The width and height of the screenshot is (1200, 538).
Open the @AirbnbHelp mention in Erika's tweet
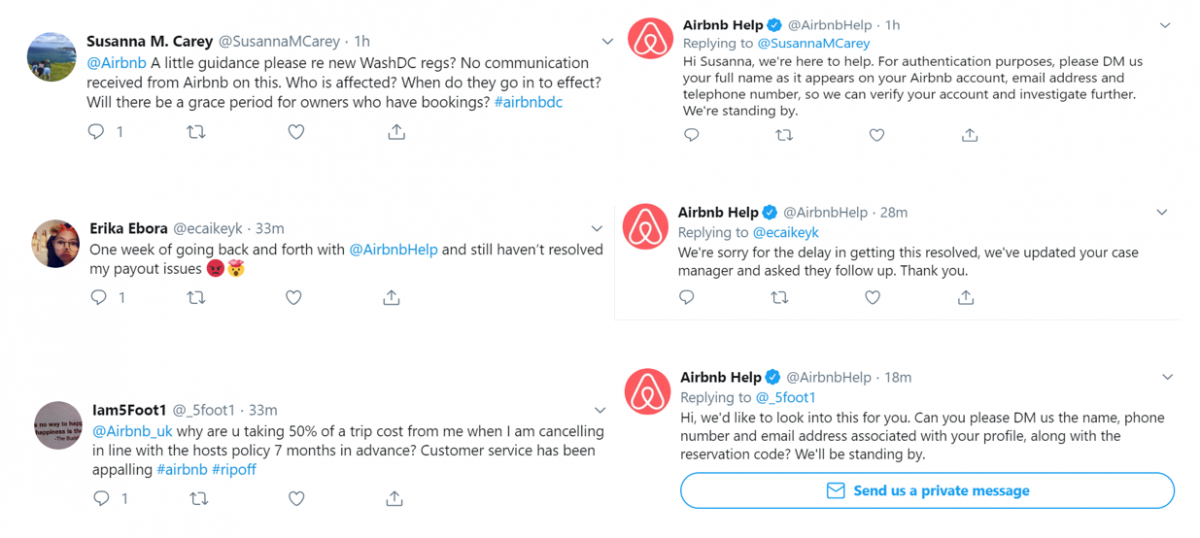tap(393, 249)
